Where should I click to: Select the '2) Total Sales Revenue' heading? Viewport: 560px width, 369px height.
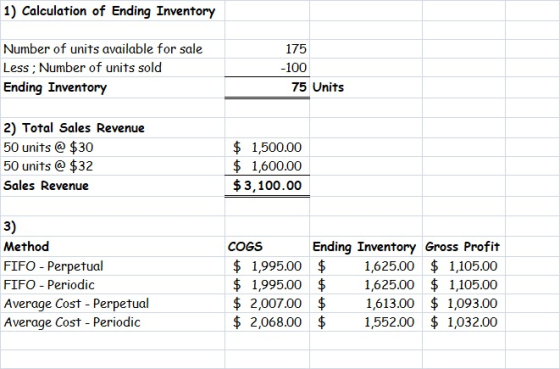[x=112, y=128]
